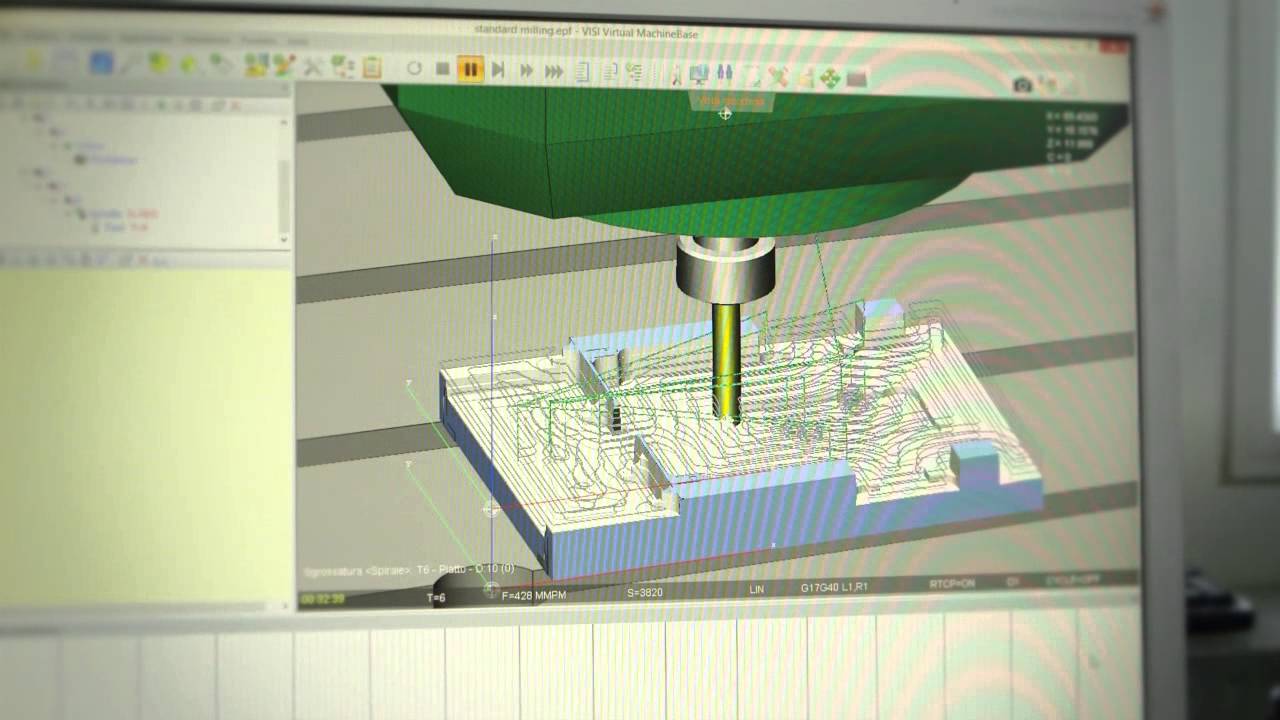Step forward one block with the step icon
Viewport: 1280px width, 720px height.
[498, 70]
